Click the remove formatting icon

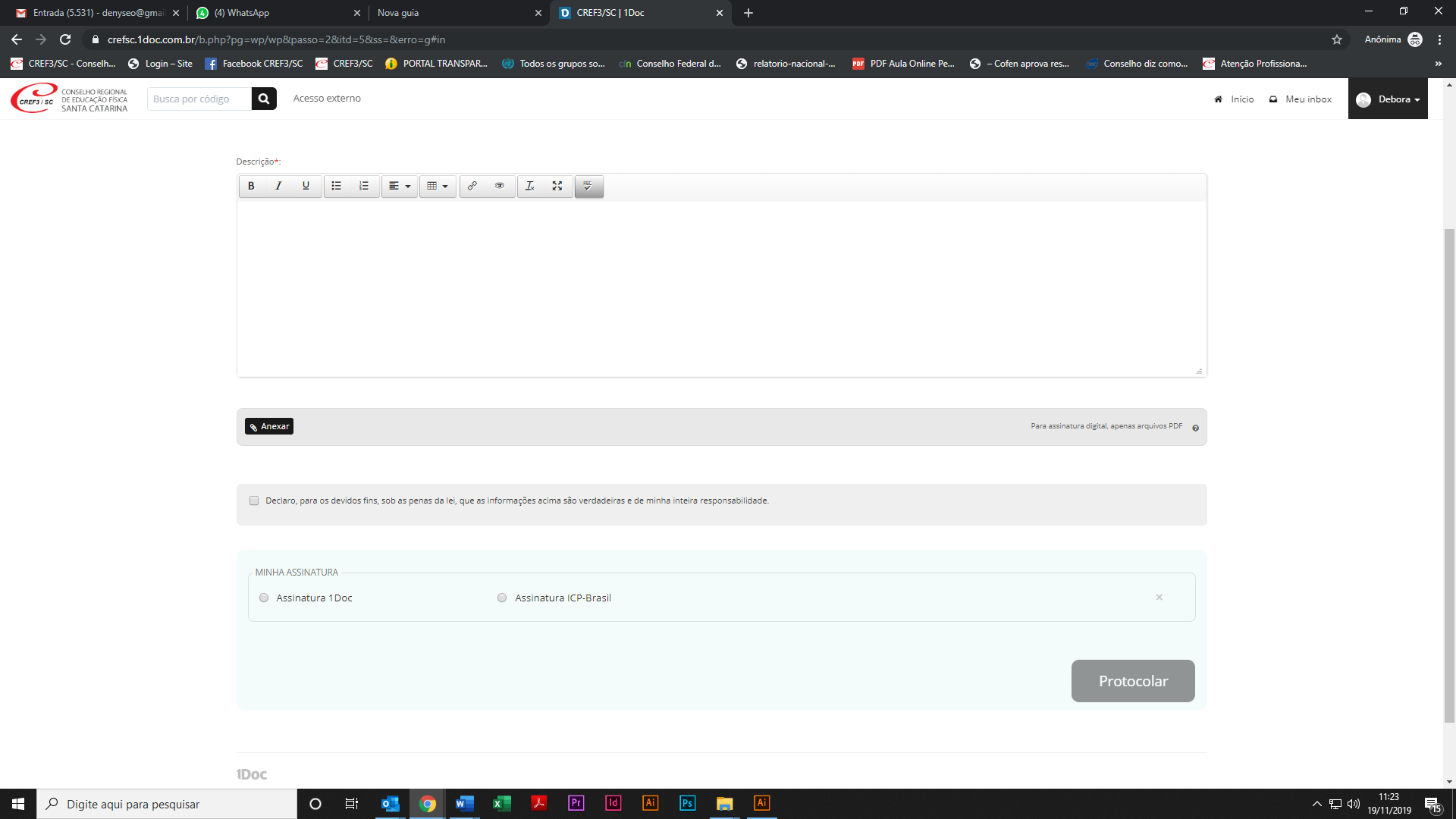pyautogui.click(x=530, y=186)
